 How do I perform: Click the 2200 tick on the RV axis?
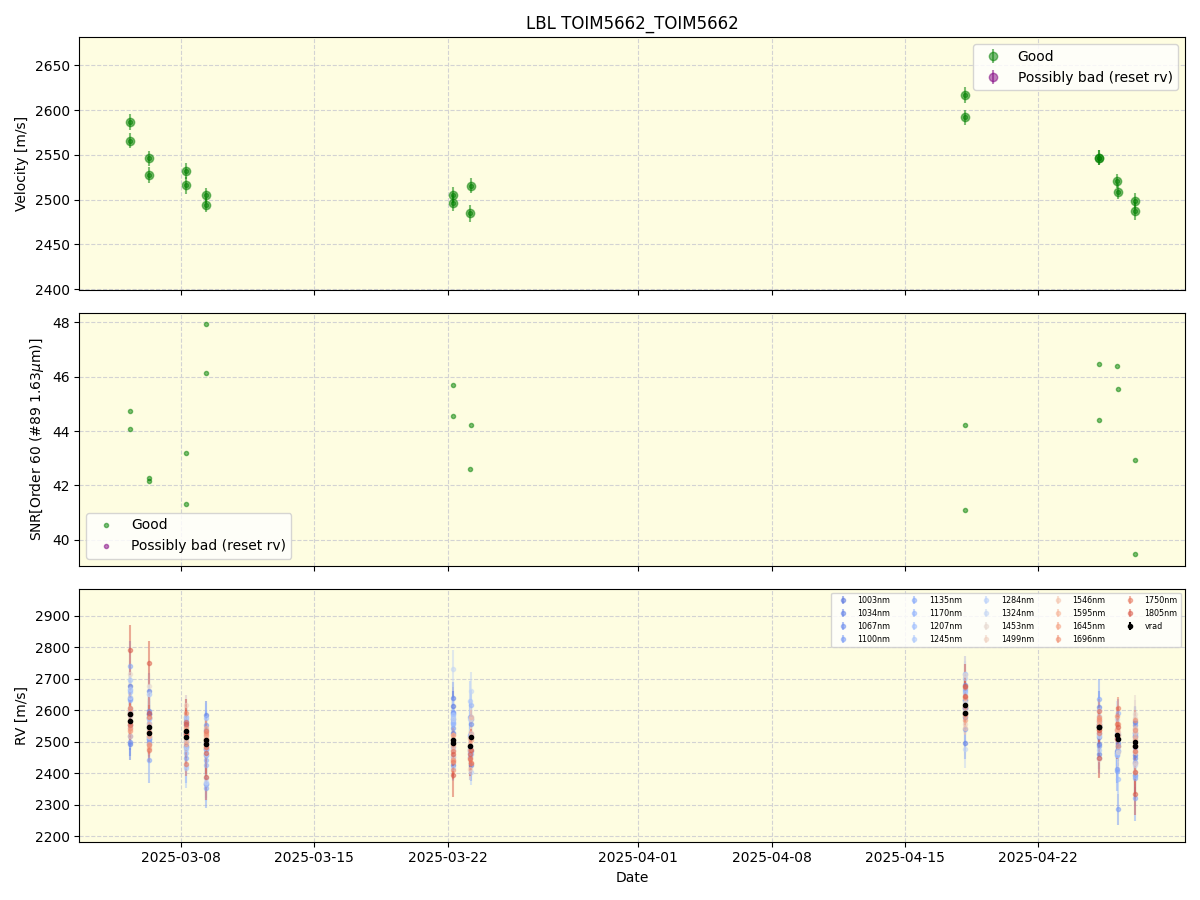pyautogui.click(x=54, y=837)
